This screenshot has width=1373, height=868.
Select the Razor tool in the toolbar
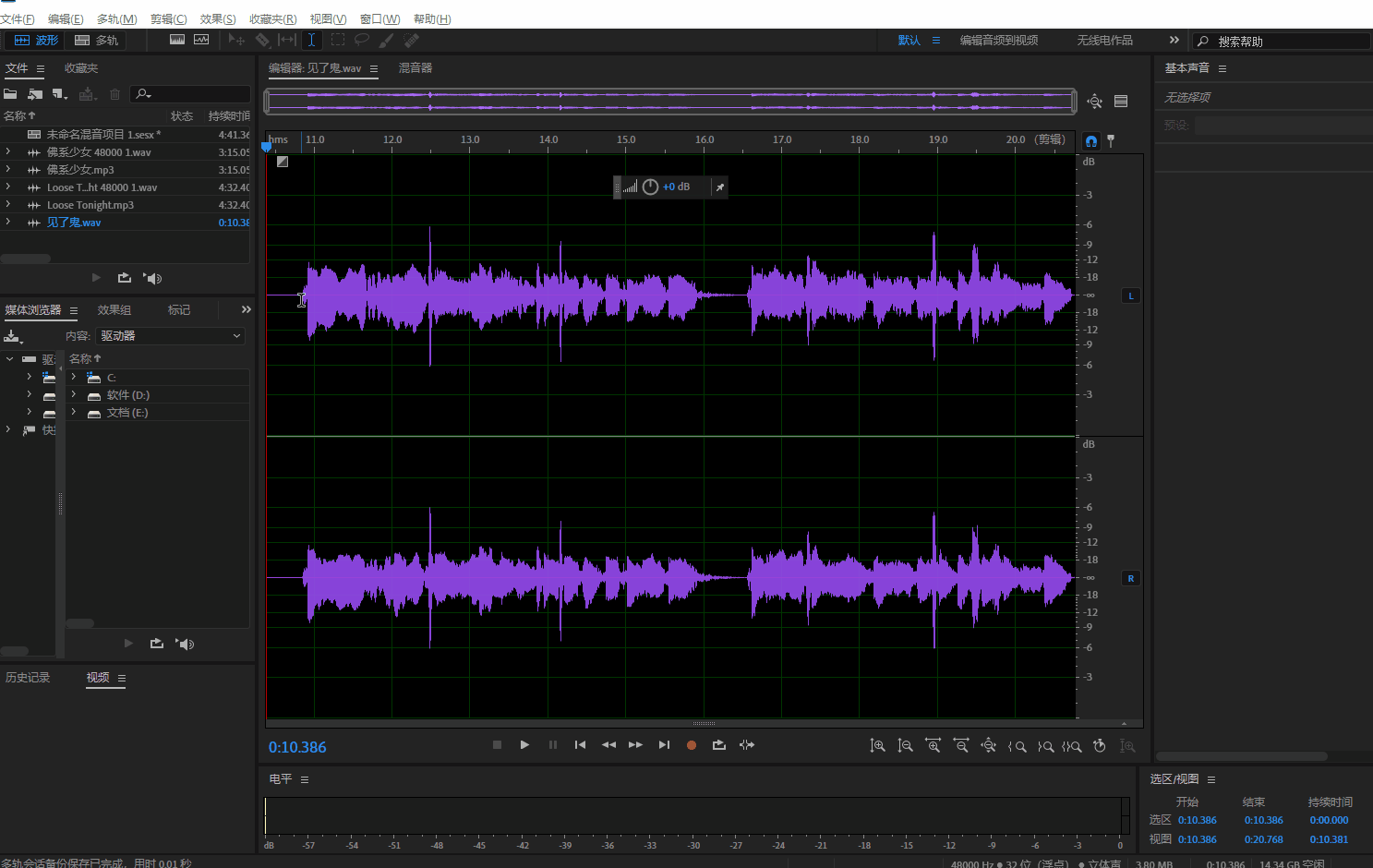pos(262,40)
